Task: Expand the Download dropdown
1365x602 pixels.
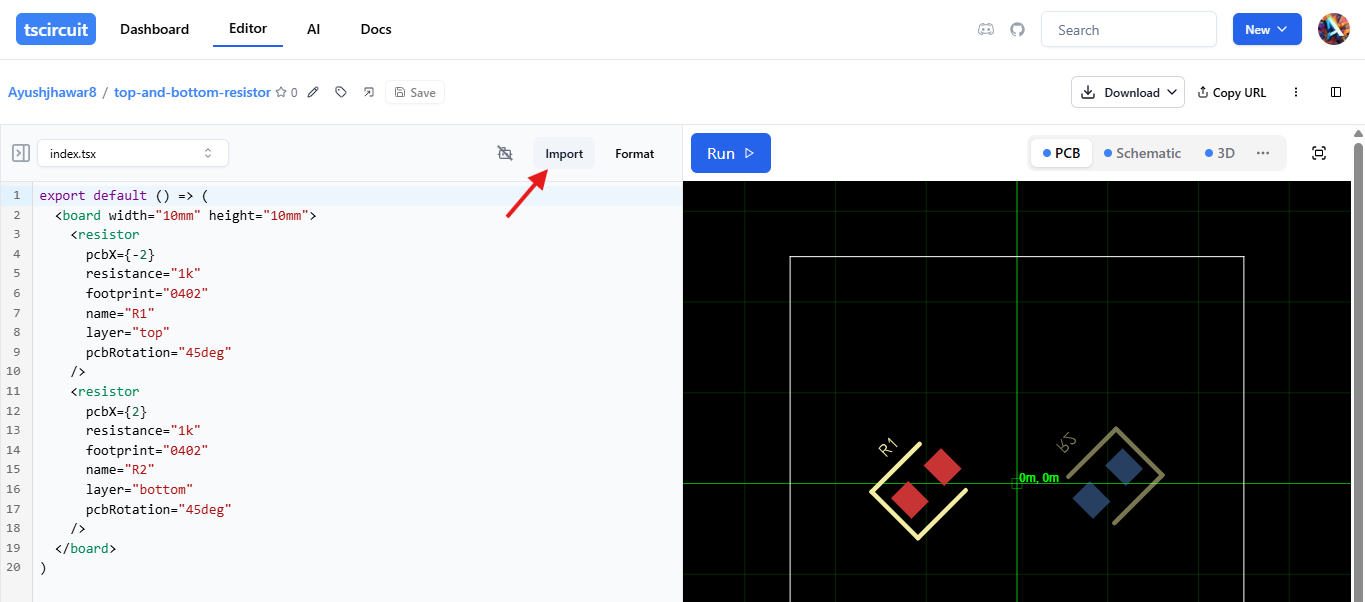Action: [1127, 92]
